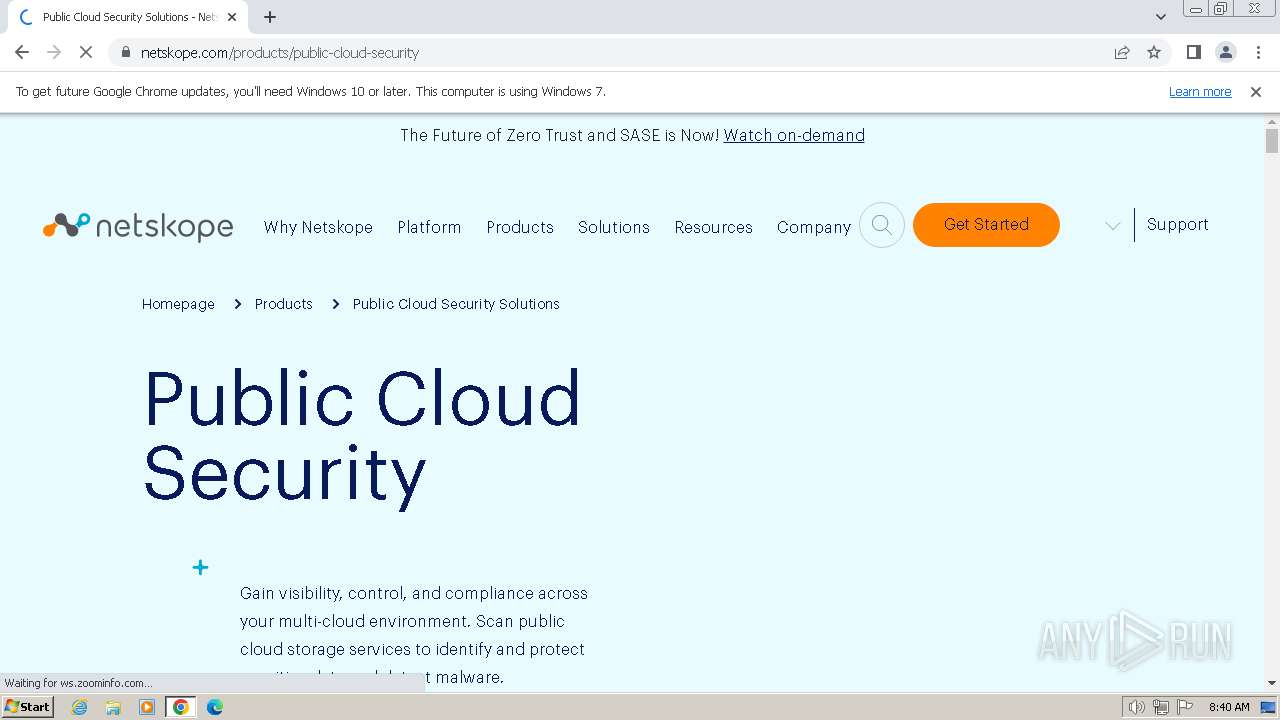This screenshot has height=720, width=1280.
Task: Open the Watch on-demand link
Action: 794,135
